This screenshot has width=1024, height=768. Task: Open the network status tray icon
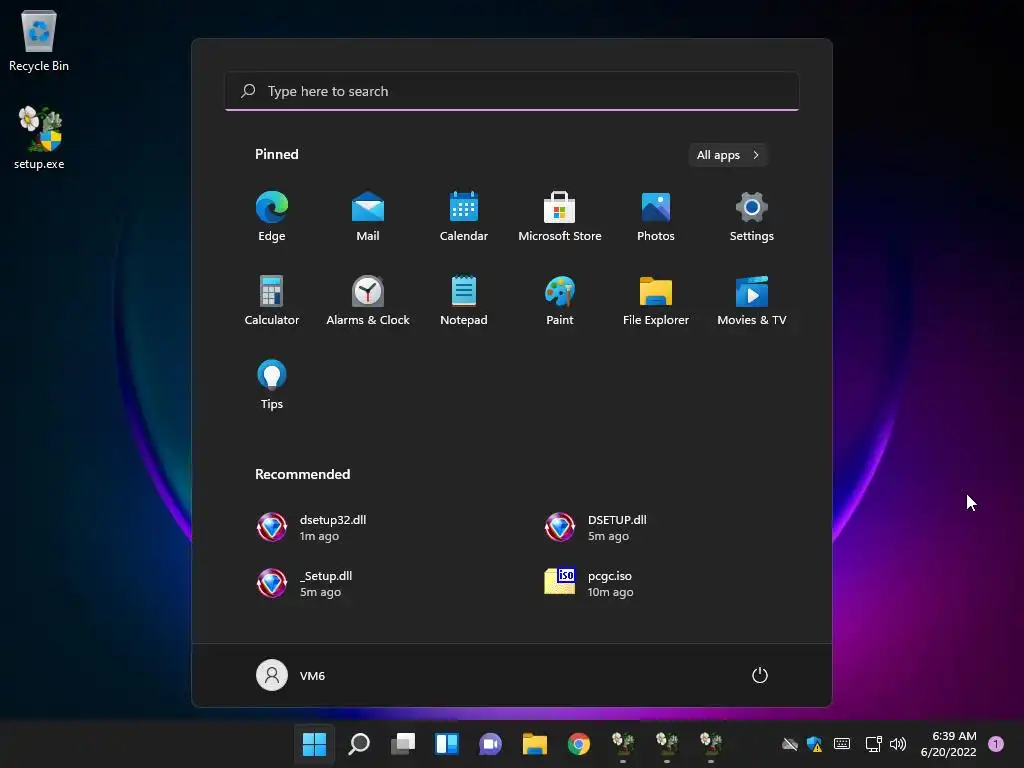click(x=873, y=744)
